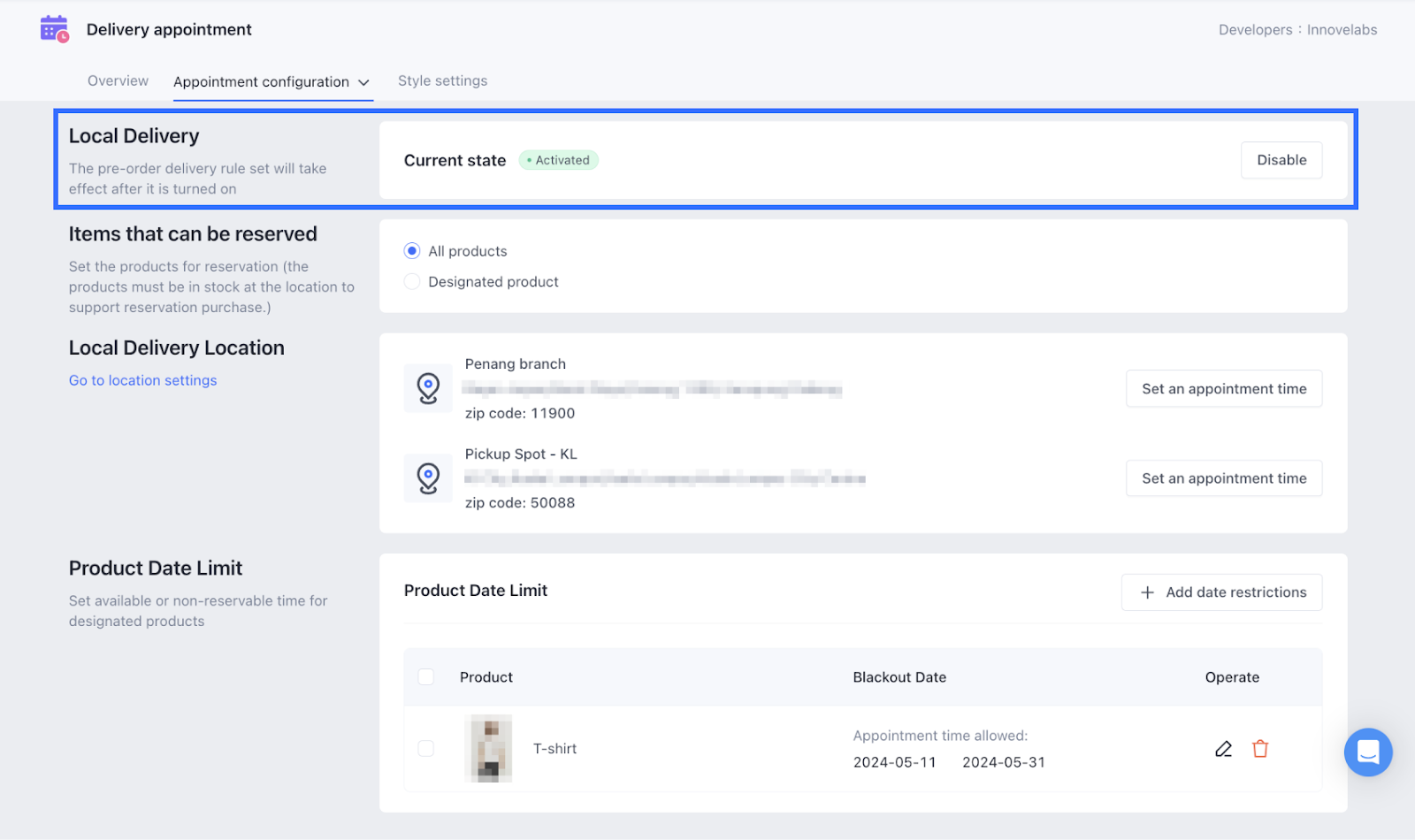Switch to the Overview tab

pos(118,81)
